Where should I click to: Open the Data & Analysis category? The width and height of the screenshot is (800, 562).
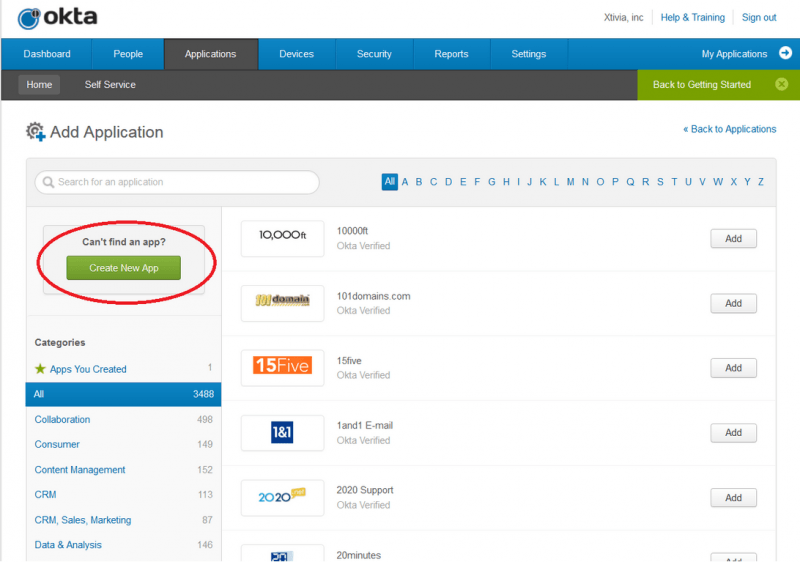(68, 545)
